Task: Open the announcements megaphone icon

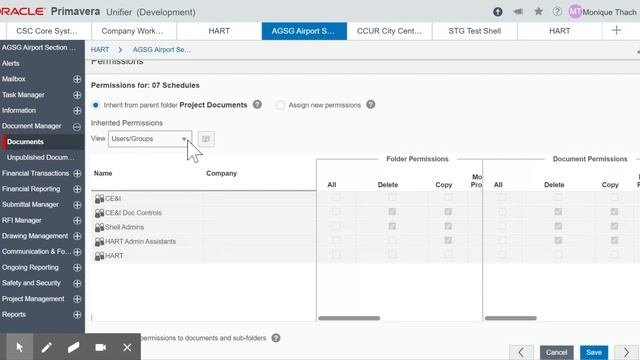Action: click(x=518, y=12)
